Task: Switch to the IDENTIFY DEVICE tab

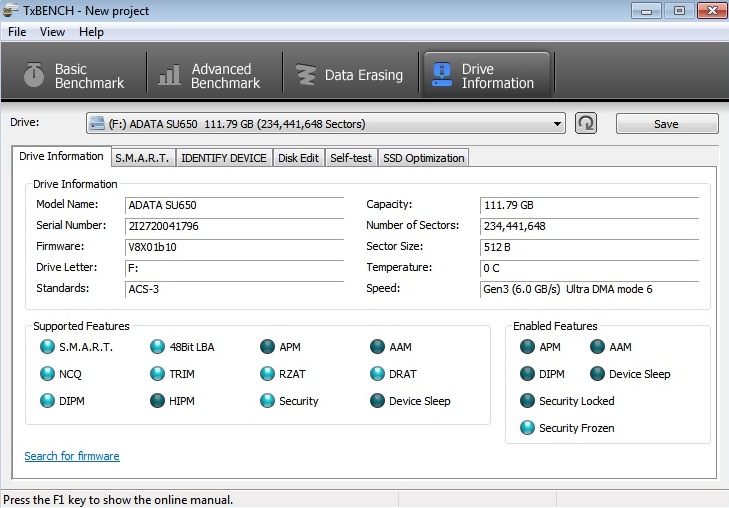Action: [224, 158]
